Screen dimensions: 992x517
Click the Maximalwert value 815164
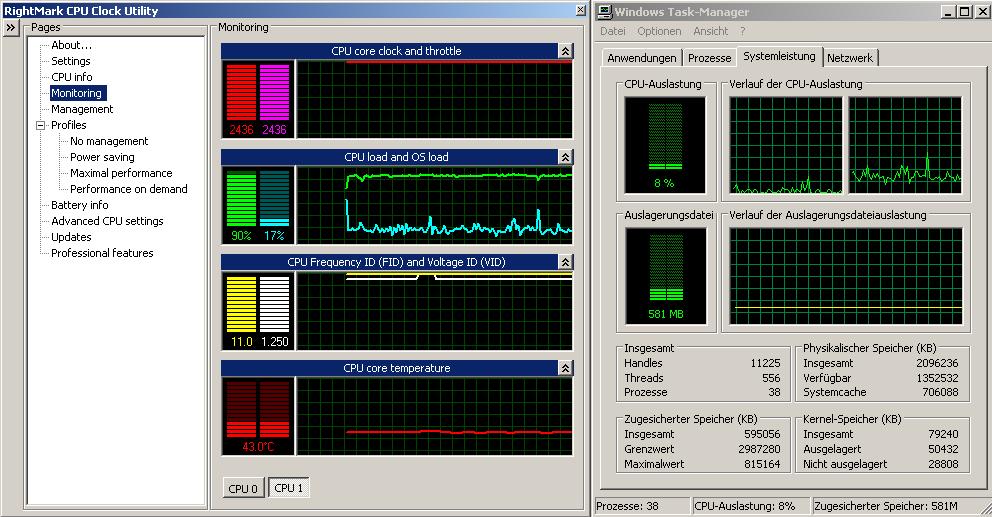click(x=762, y=464)
